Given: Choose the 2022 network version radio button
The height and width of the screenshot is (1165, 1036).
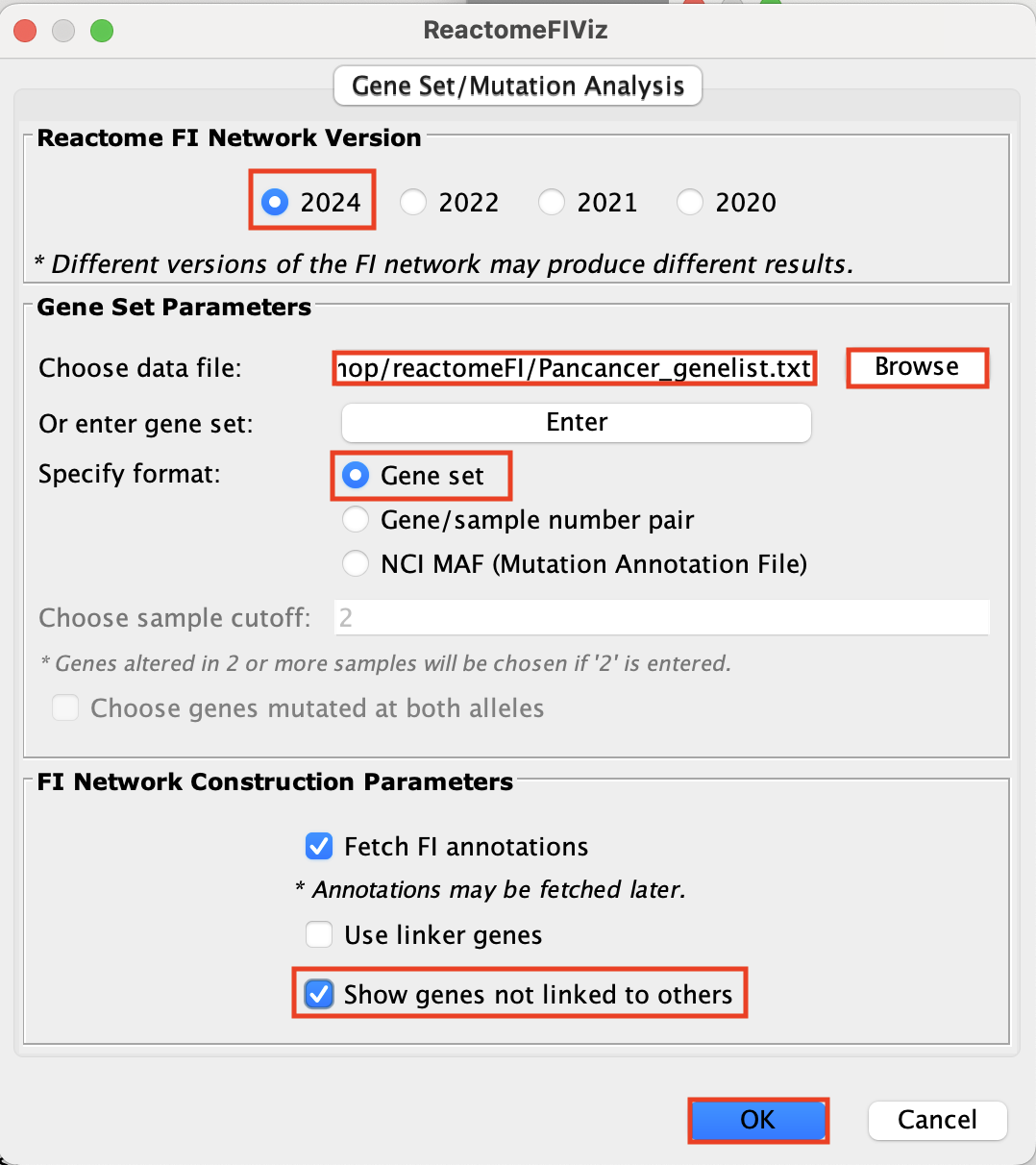Looking at the screenshot, I should (414, 203).
